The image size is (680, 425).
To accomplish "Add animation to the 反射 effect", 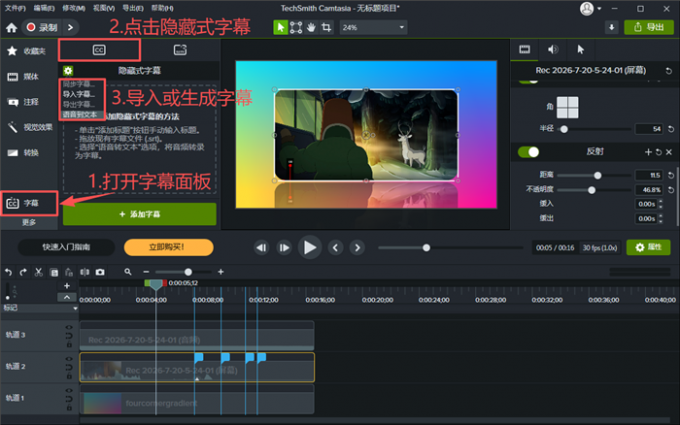I will 648,152.
